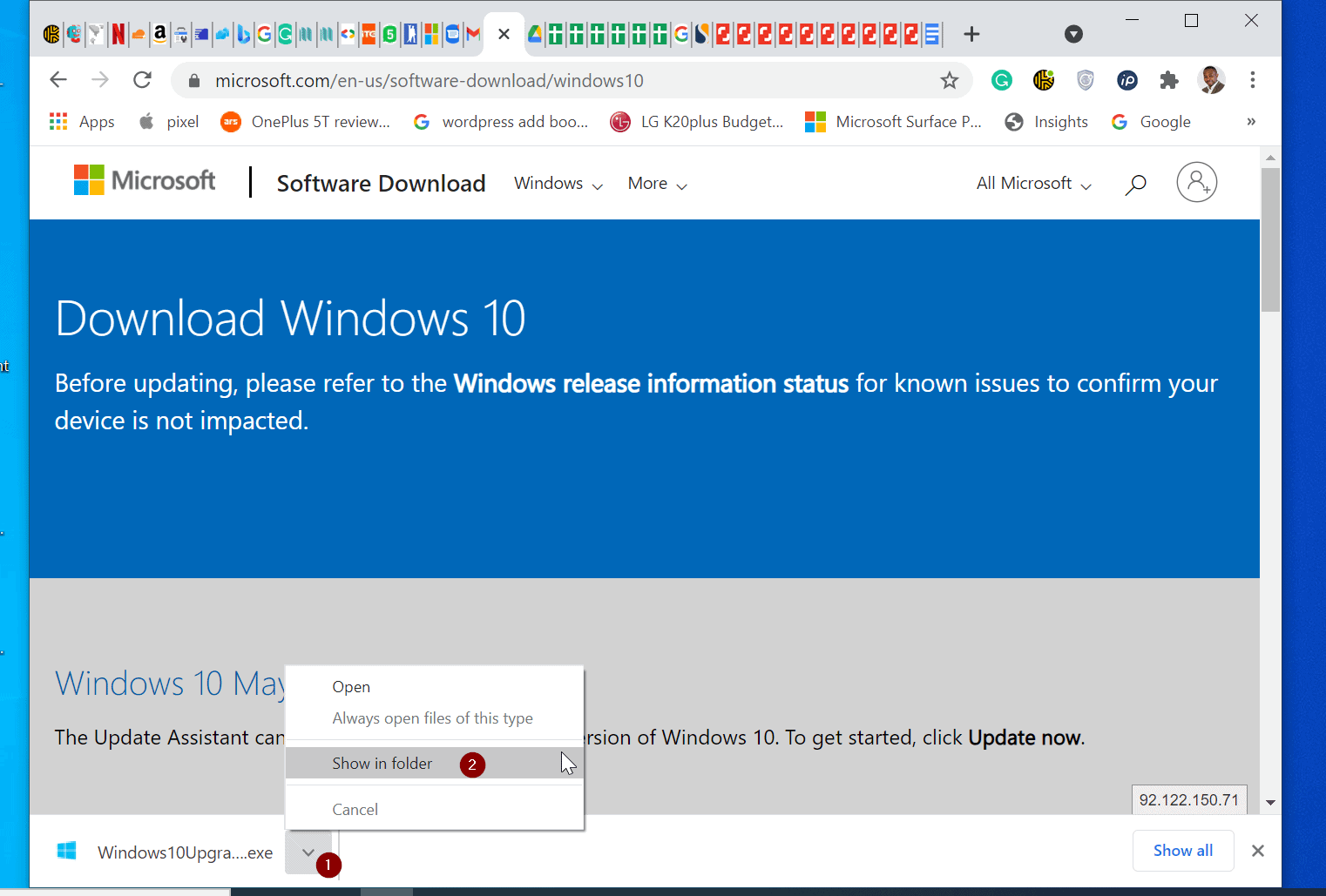This screenshot has height=896, width=1326.
Task: Click Show all downloads
Action: [1183, 851]
